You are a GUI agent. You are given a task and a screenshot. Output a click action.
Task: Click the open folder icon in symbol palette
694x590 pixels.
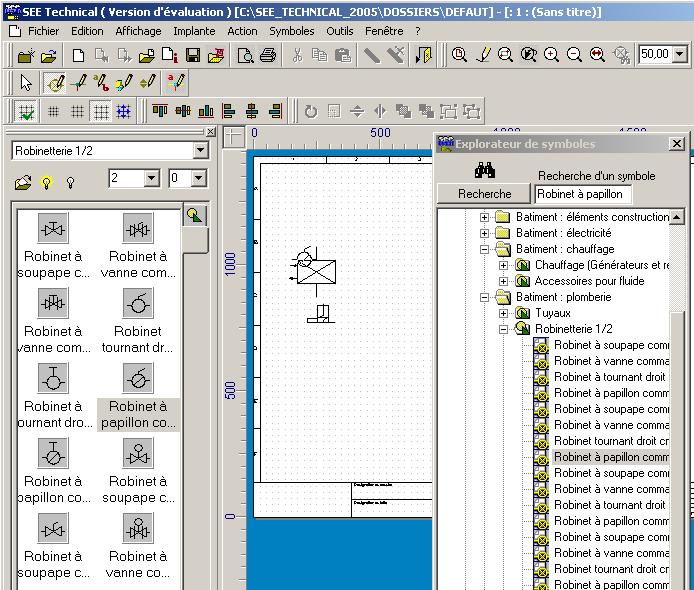[23, 182]
